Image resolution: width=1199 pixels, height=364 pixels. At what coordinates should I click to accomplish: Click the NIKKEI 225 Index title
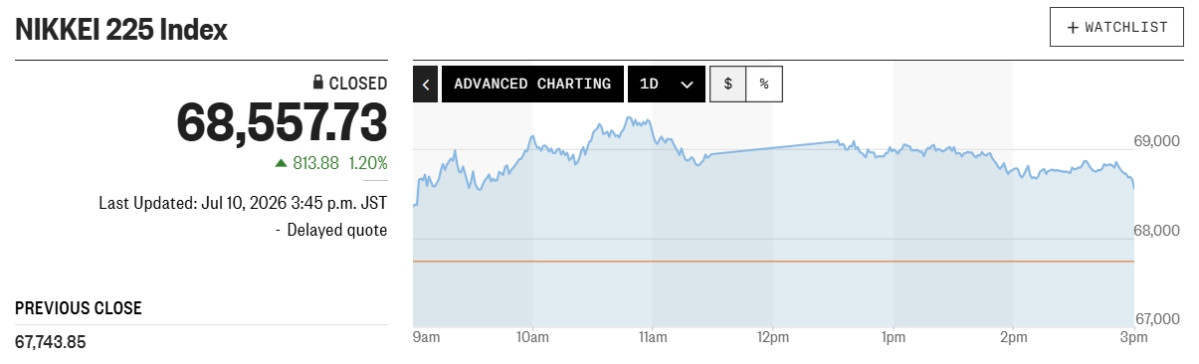pos(122,31)
